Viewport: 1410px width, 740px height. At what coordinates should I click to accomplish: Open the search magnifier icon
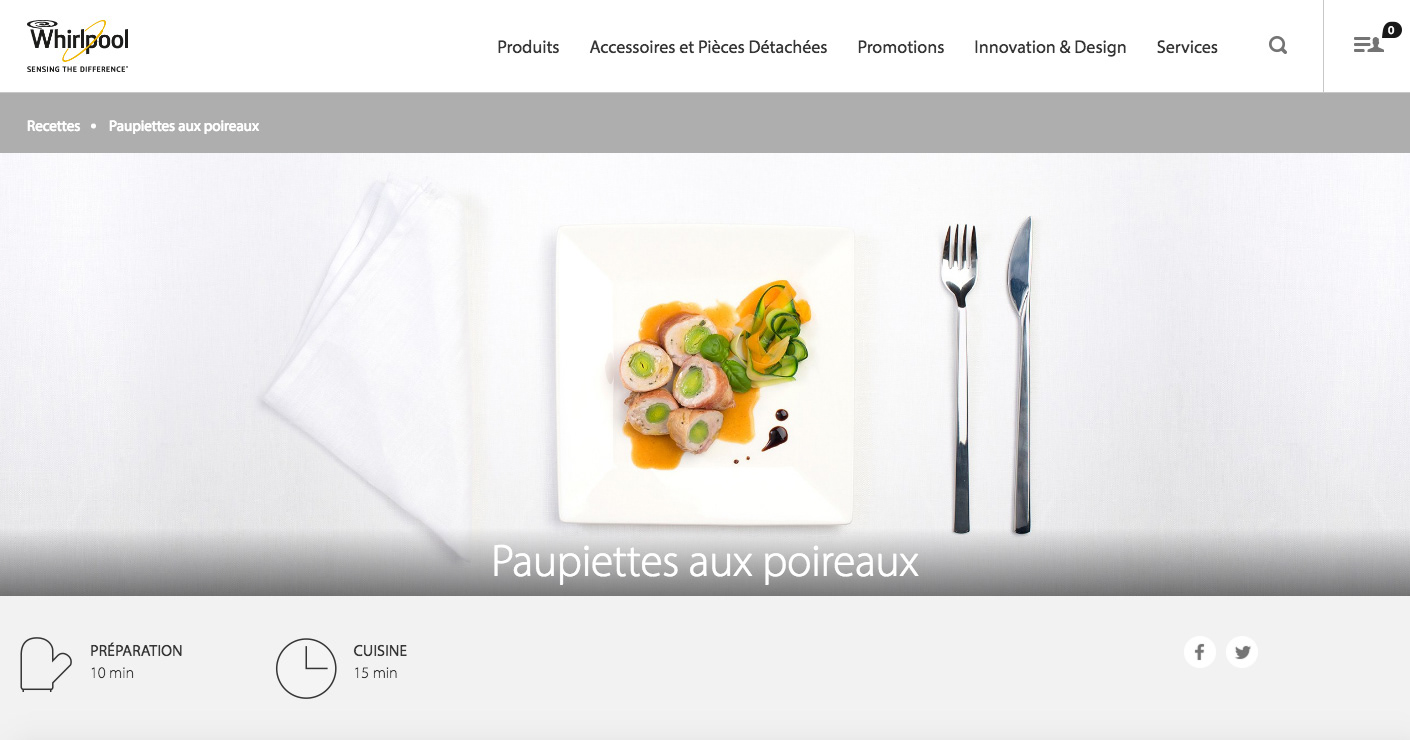coord(1278,45)
